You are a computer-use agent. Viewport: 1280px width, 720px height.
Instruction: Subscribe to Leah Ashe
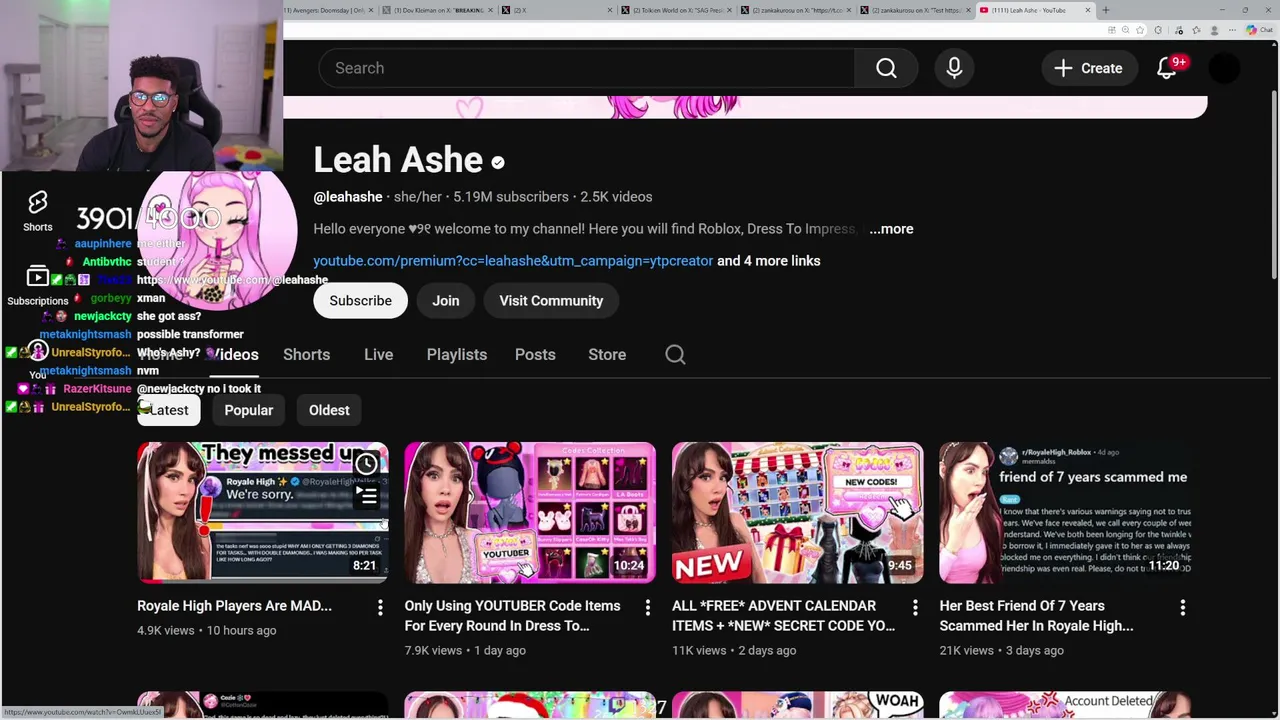coord(360,300)
